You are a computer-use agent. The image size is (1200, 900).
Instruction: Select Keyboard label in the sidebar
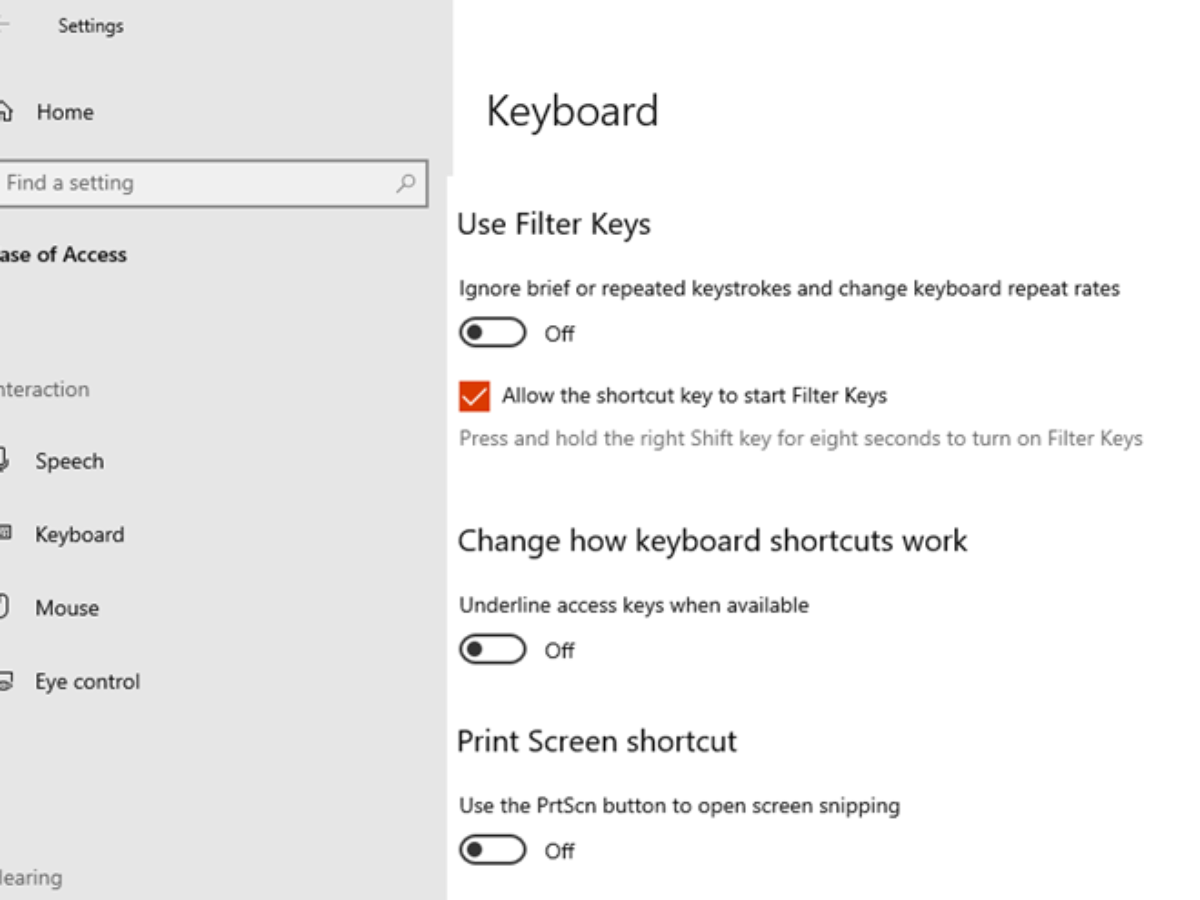pos(80,535)
